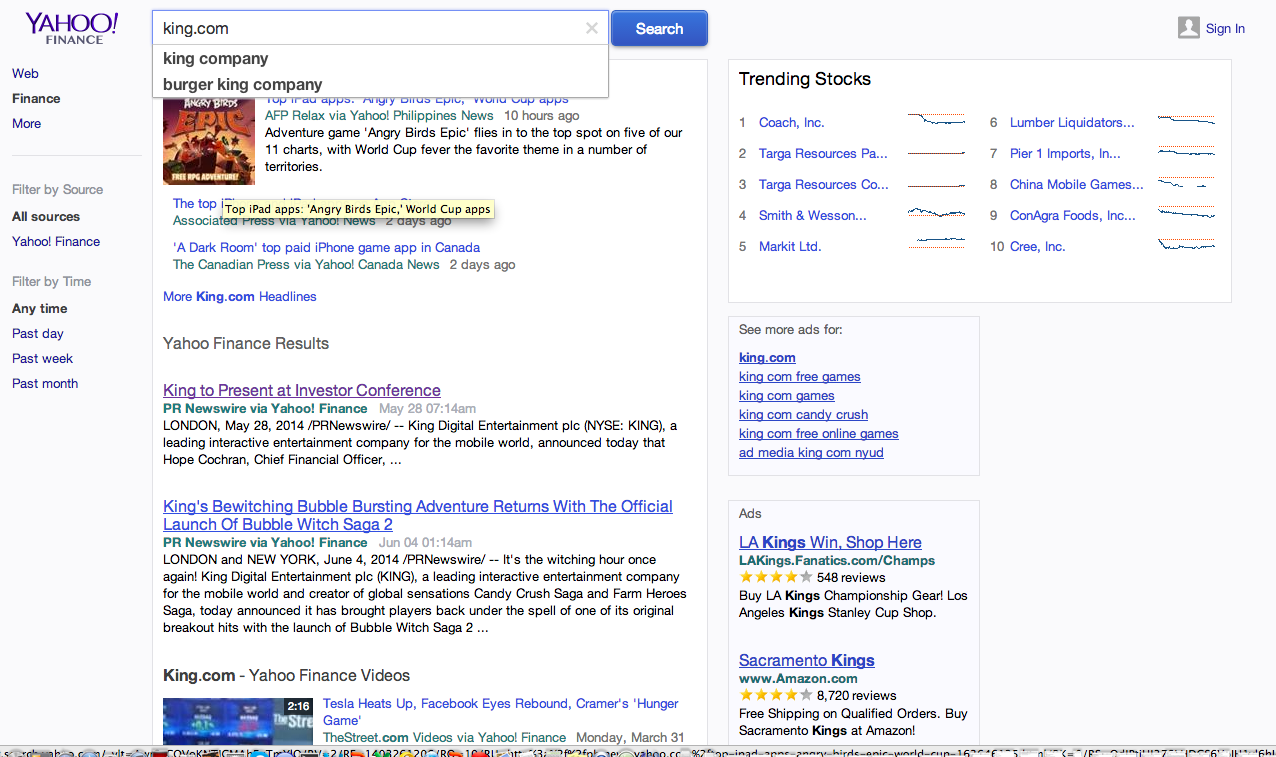Image resolution: width=1276 pixels, height=757 pixels.
Task: Click the star rating with 548 reviews
Action: pyautogui.click(x=776, y=577)
